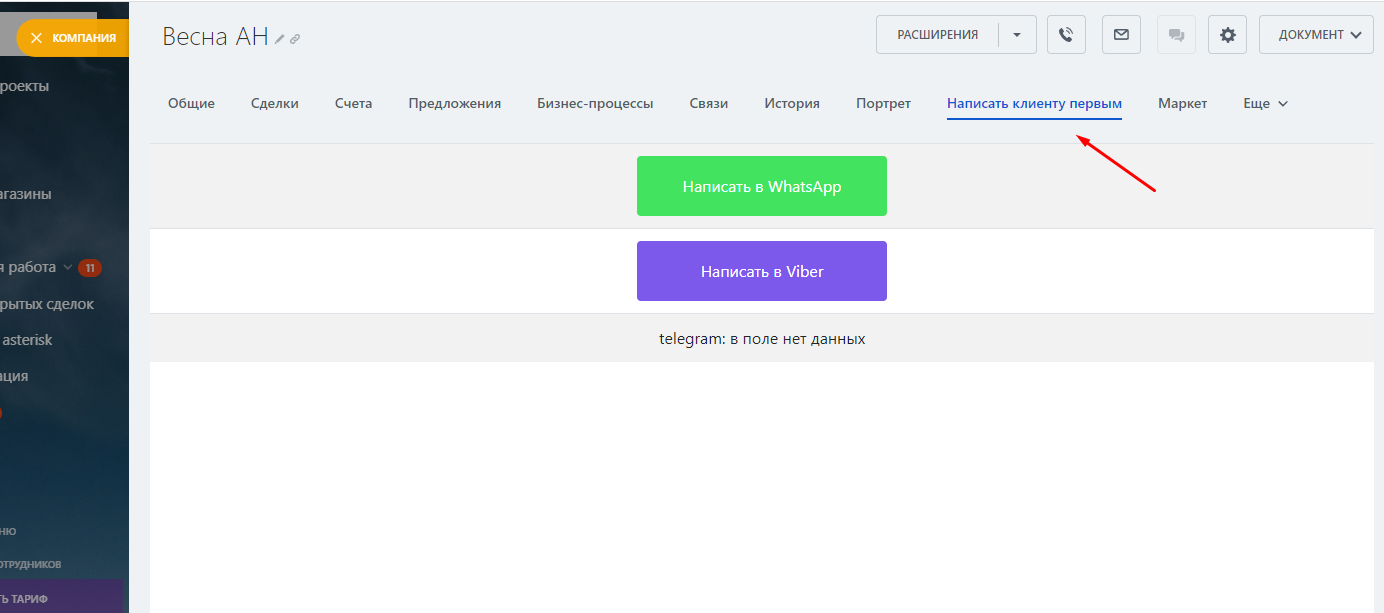This screenshot has width=1384, height=613.
Task: Click the phone call icon button
Action: click(x=1066, y=35)
